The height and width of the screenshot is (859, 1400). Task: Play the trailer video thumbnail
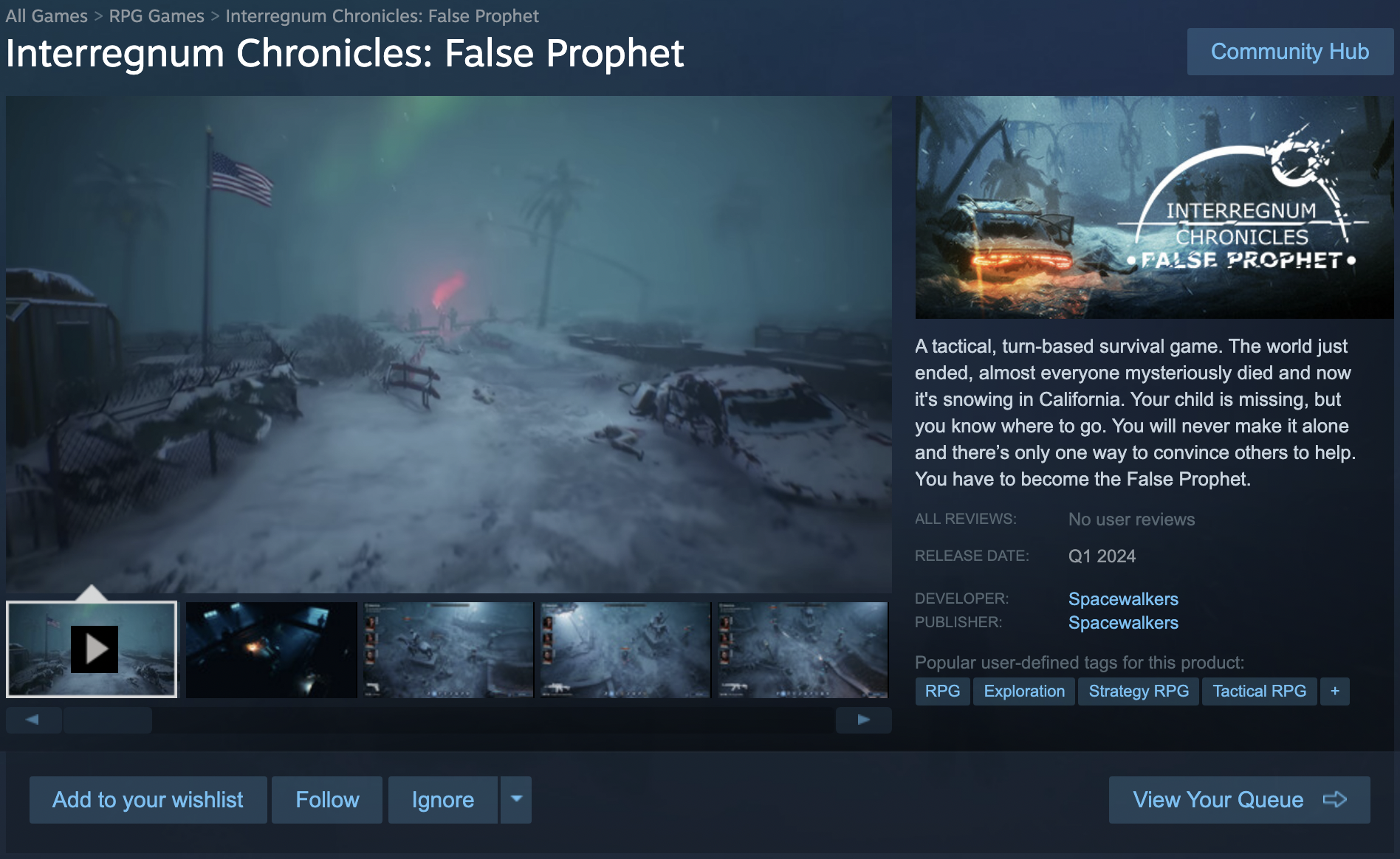point(92,649)
